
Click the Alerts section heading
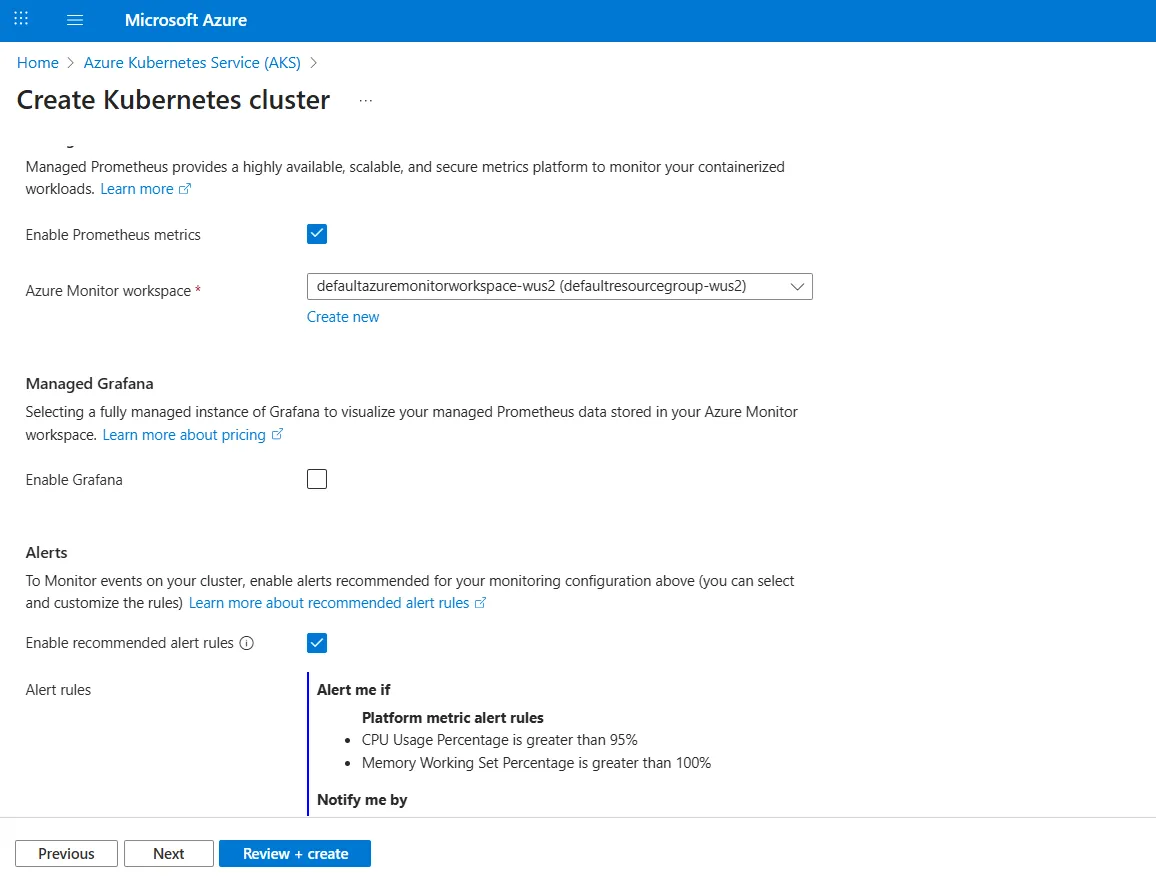point(46,552)
